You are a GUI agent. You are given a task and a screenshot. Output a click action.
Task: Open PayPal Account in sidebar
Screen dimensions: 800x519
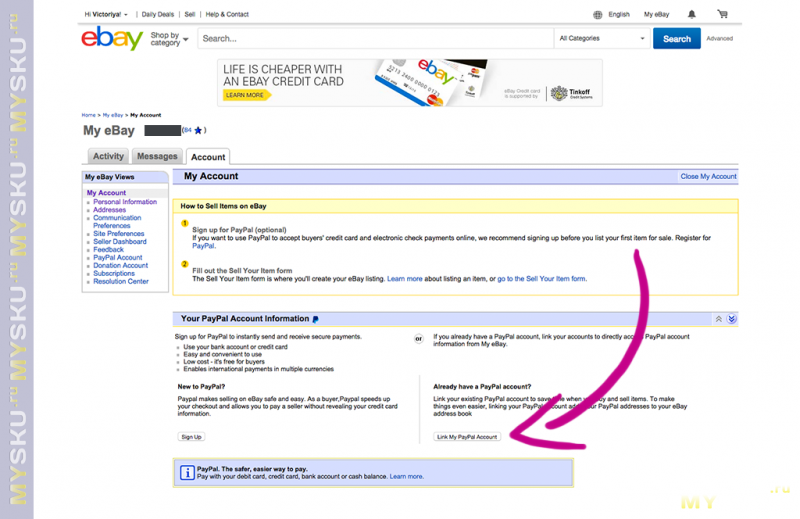(117, 258)
